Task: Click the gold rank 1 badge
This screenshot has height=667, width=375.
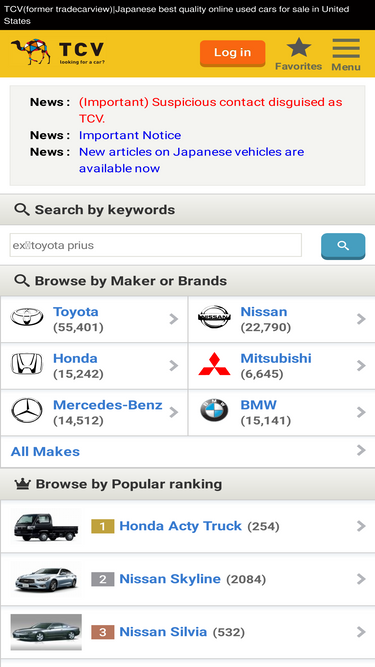Action: [102, 527]
